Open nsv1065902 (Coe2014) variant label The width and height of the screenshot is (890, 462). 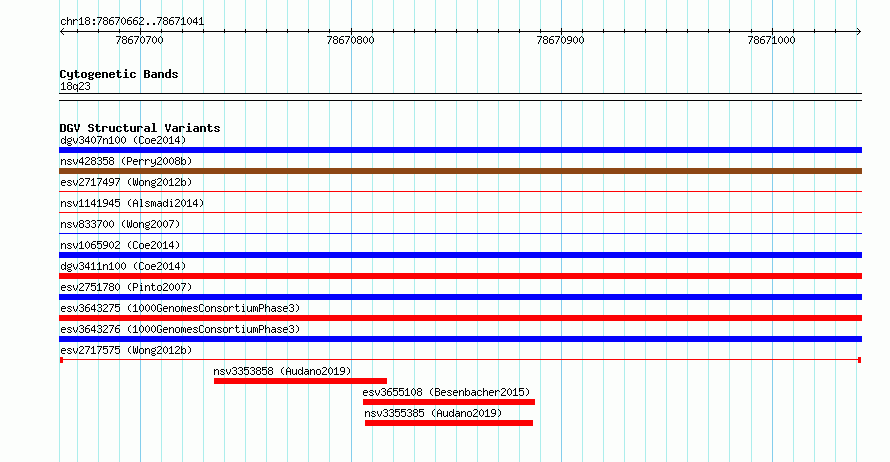120,245
